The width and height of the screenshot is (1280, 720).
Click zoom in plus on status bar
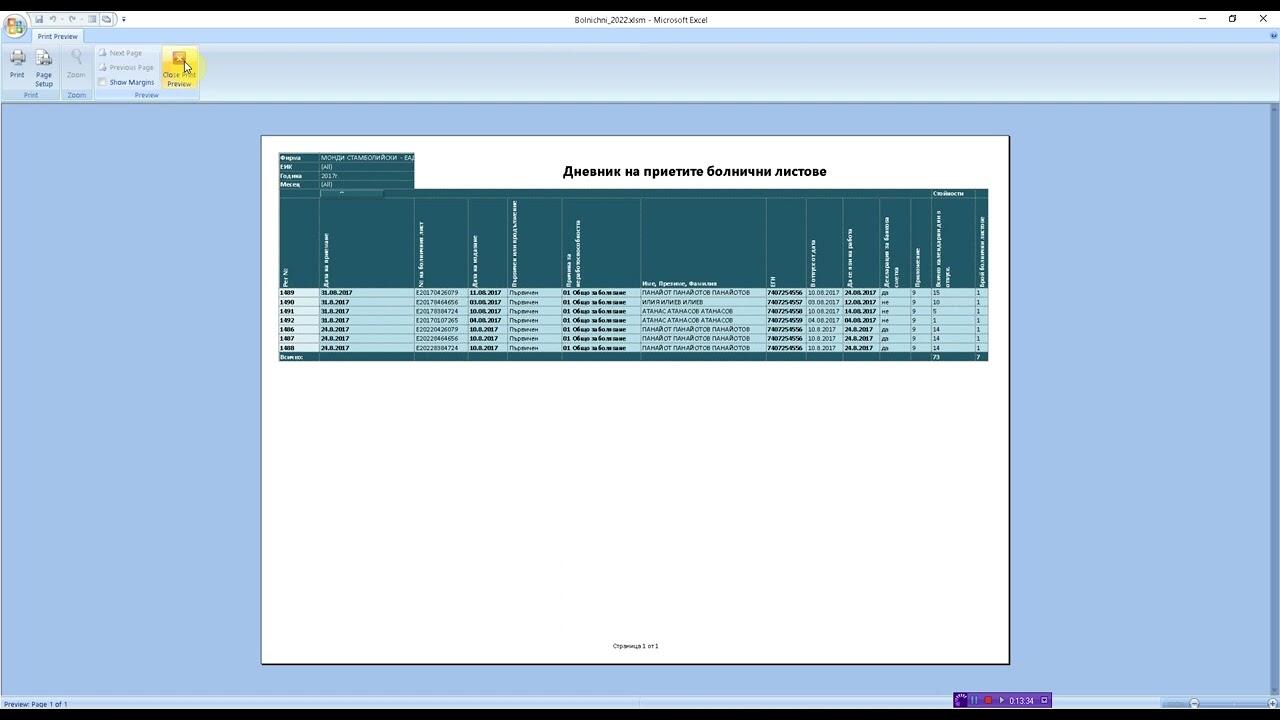point(1271,704)
